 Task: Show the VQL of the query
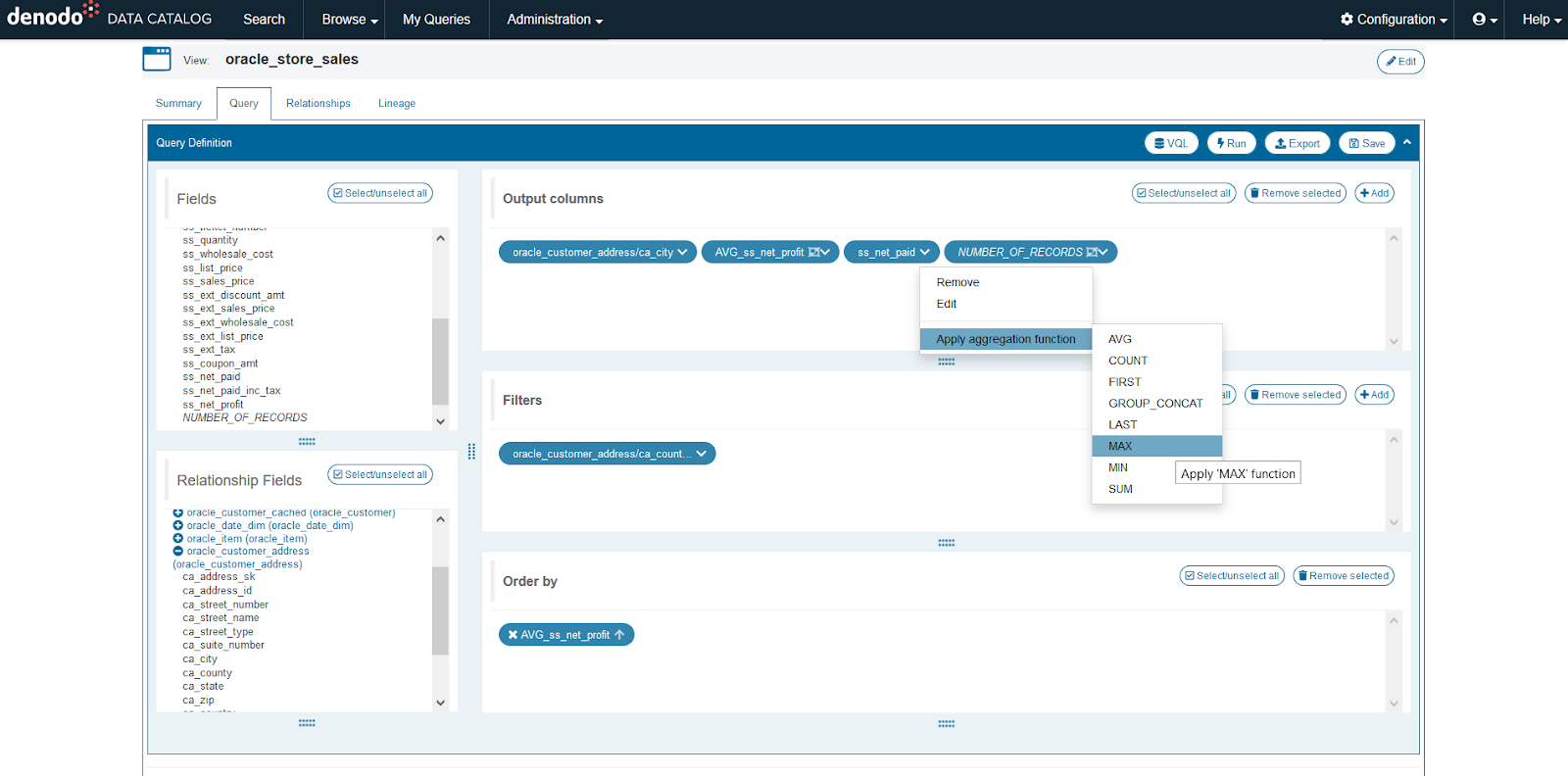(x=1171, y=143)
